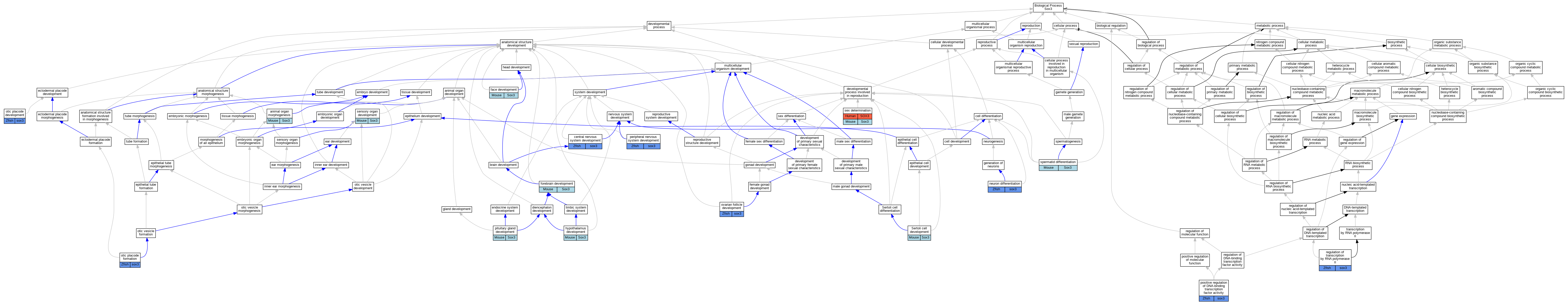Image resolution: width=1568 pixels, height=304 pixels.
Task: Select the 'embryo development' node
Action: click(372, 93)
